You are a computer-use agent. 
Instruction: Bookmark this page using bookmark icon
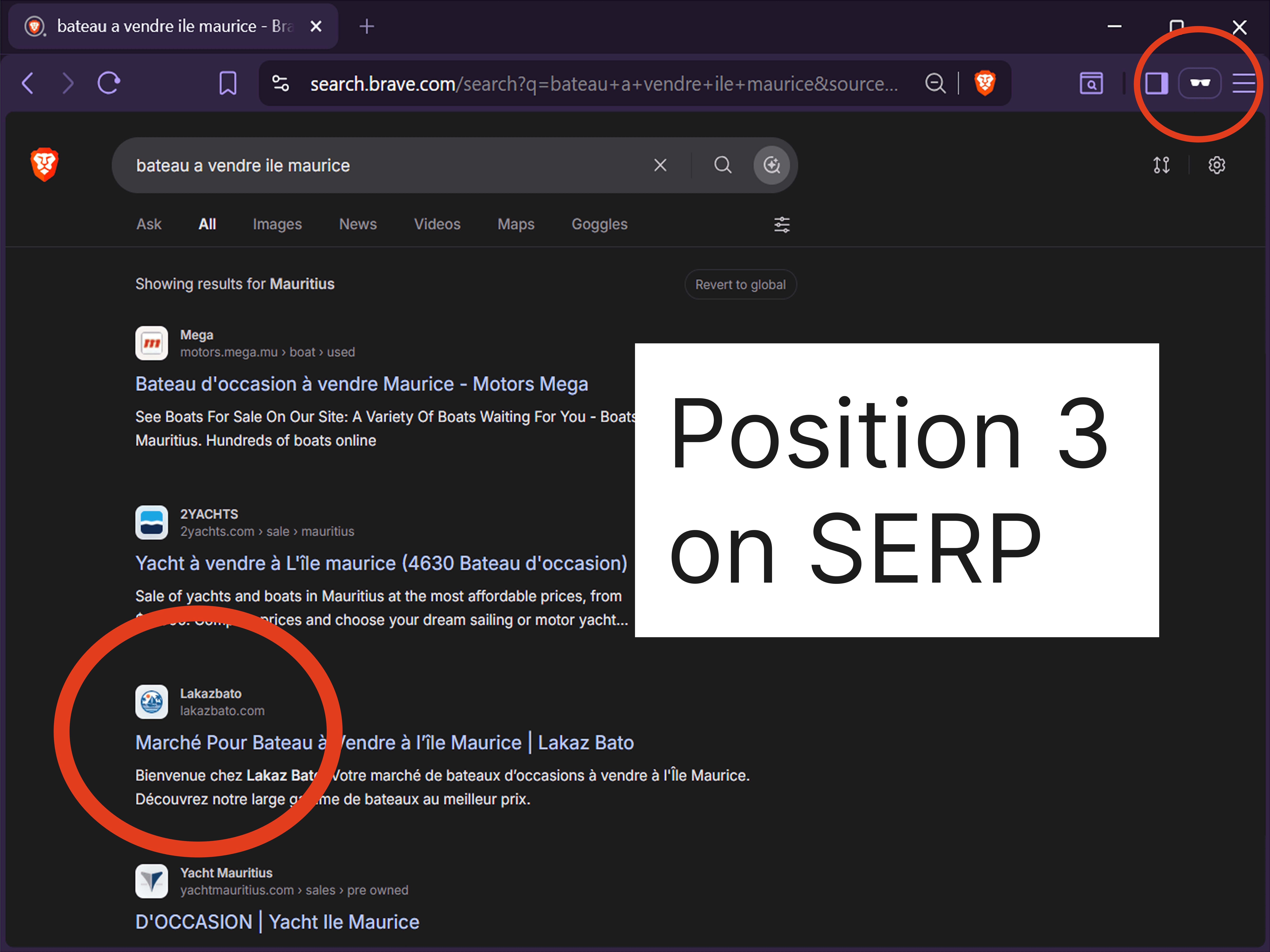click(x=228, y=83)
